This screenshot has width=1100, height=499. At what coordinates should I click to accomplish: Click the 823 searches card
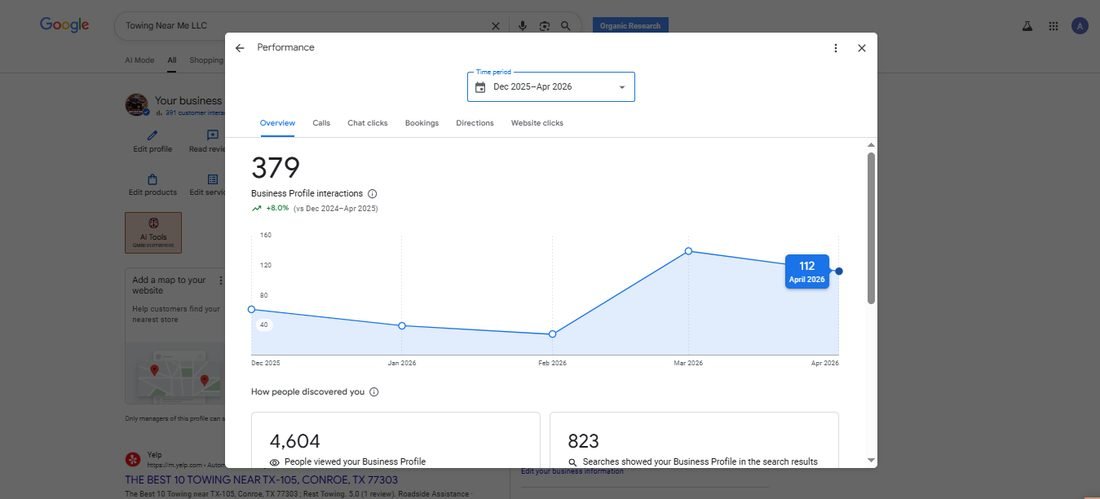pyautogui.click(x=694, y=440)
